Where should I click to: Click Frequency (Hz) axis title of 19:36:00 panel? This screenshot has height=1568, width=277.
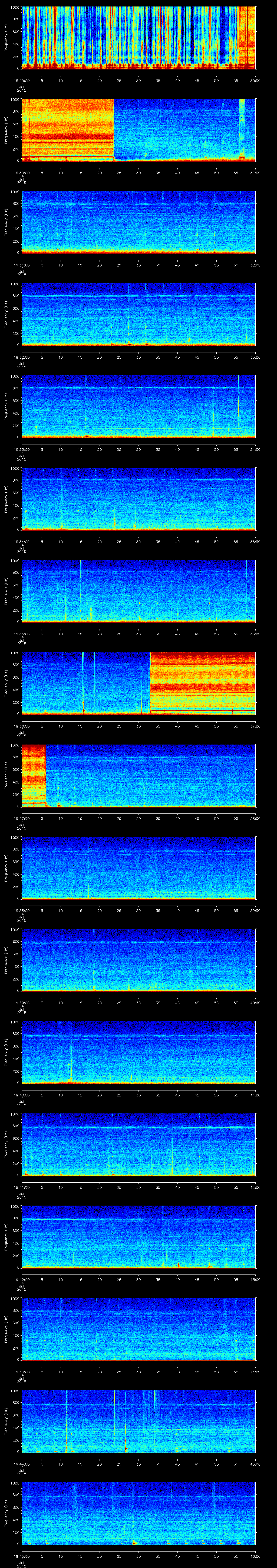point(6,683)
